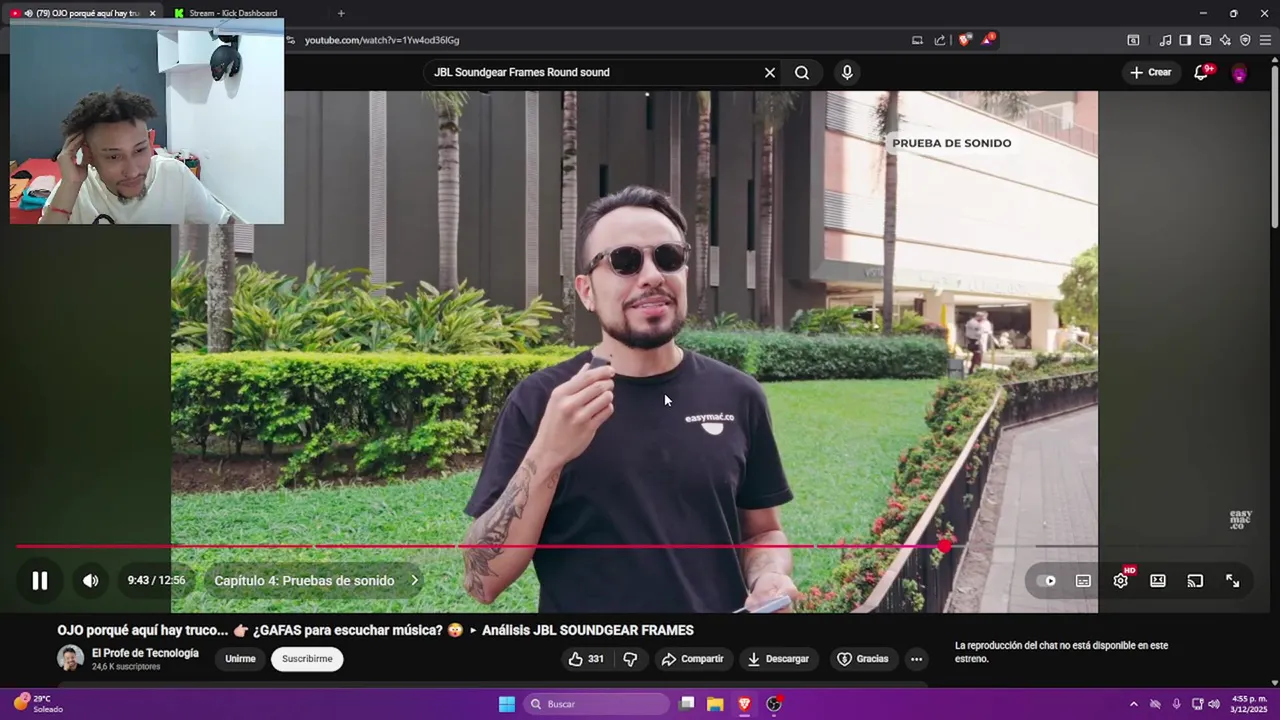Switch to theater mode
This screenshot has width=1280, height=720.
coord(1158,581)
